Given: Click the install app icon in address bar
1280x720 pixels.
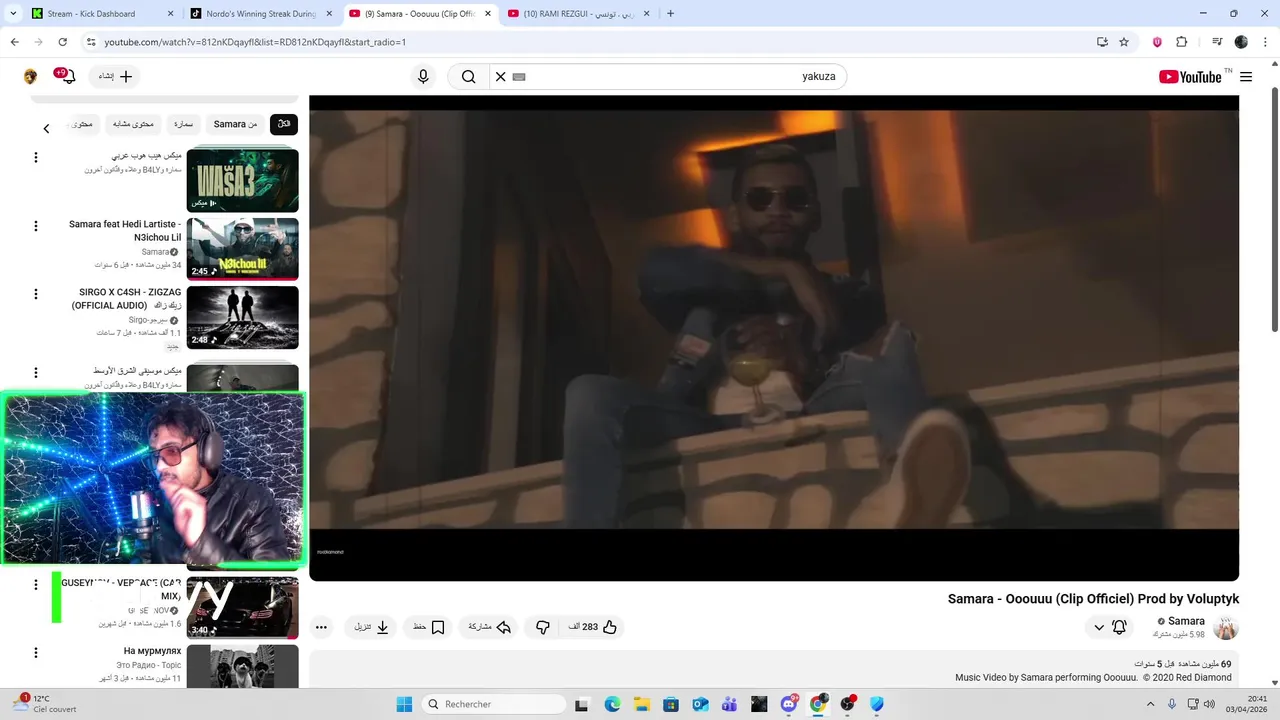Looking at the screenshot, I should [x=1102, y=42].
